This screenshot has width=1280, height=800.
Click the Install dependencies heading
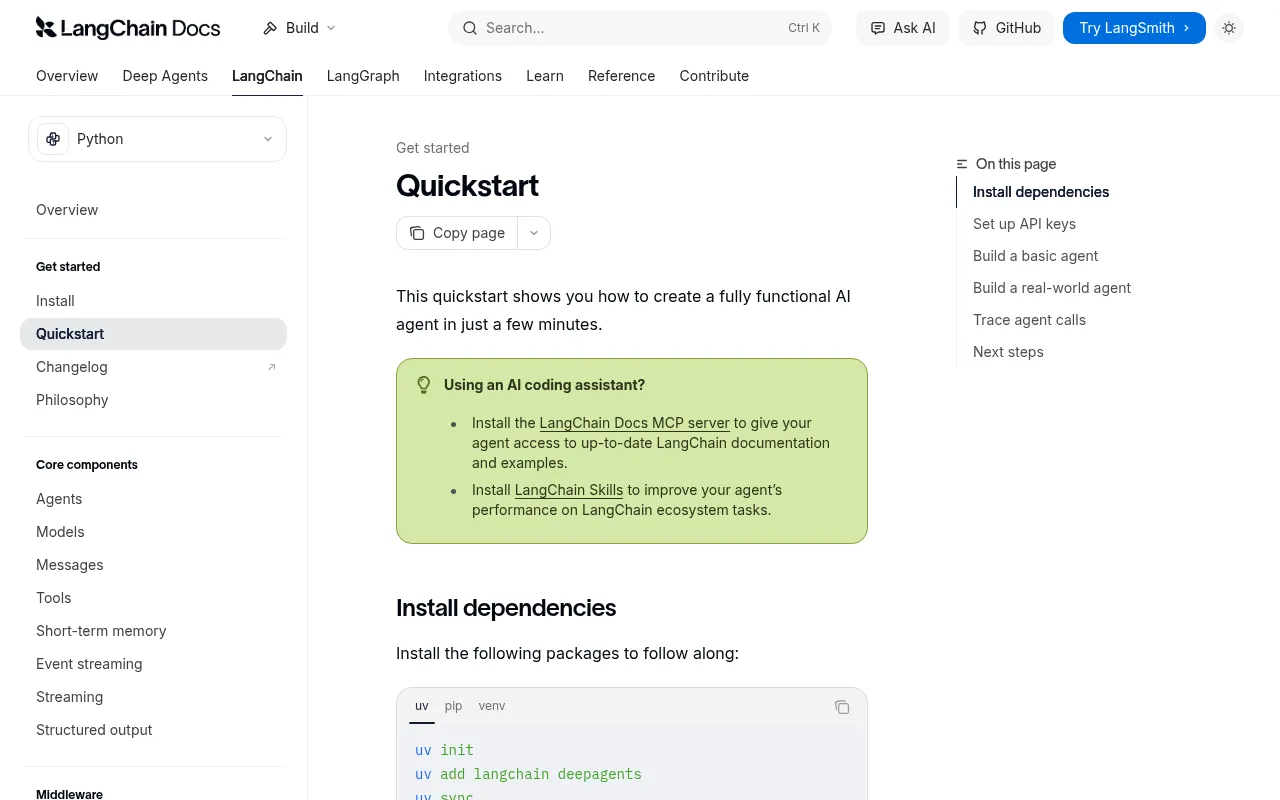click(506, 608)
